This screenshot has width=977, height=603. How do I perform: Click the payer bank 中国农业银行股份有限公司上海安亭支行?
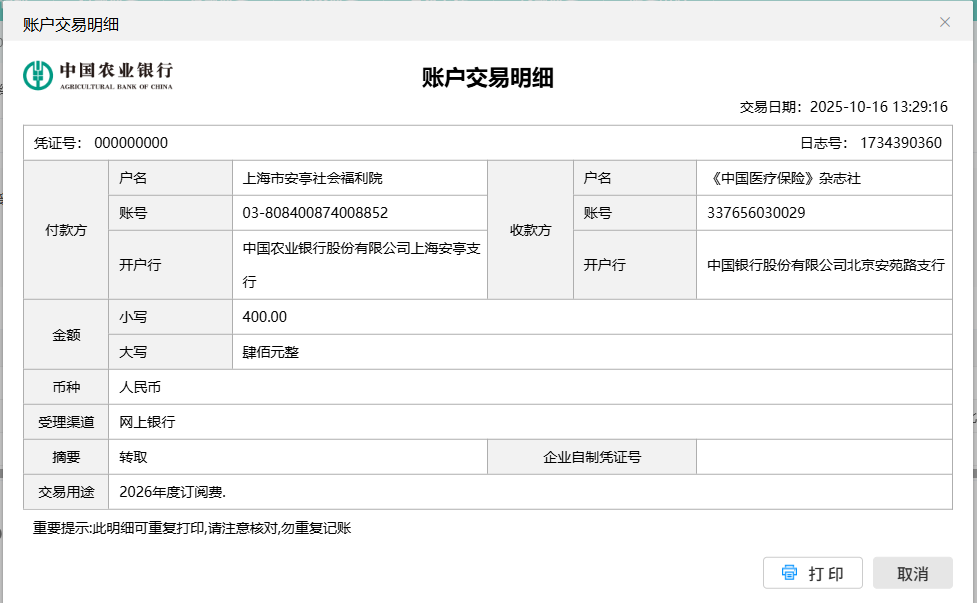click(x=361, y=250)
